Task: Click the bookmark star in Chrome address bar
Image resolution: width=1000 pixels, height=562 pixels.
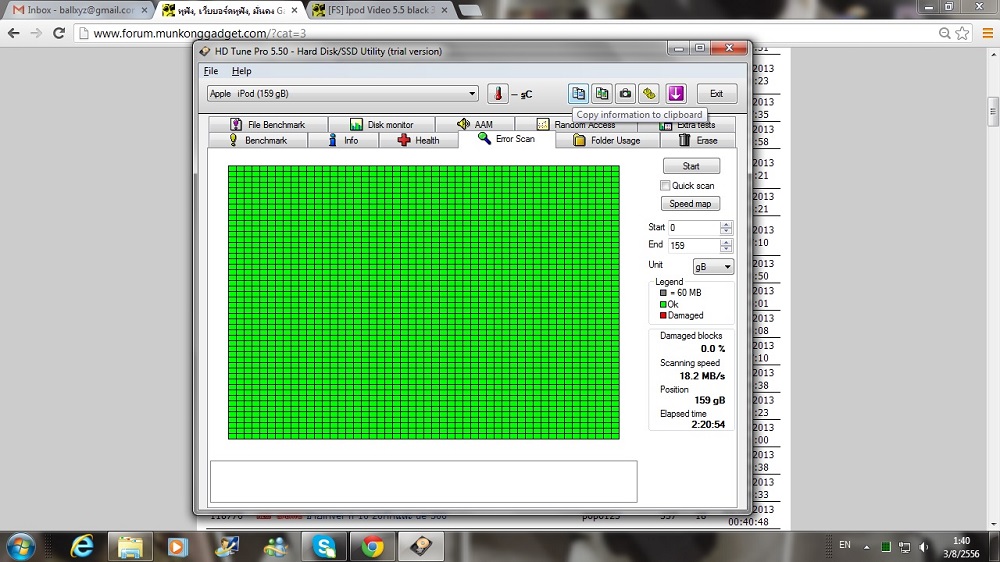Action: 962,33
